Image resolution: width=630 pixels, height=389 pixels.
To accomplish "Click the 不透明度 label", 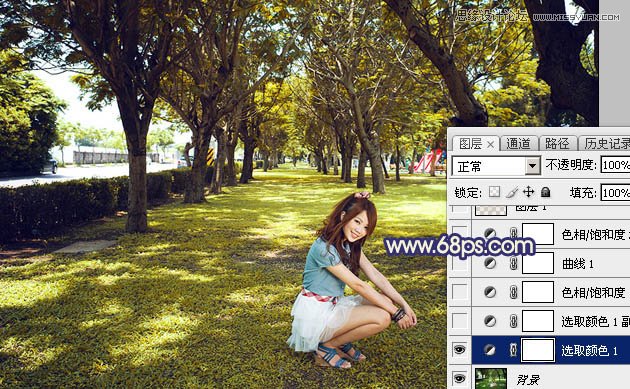I will [x=570, y=165].
